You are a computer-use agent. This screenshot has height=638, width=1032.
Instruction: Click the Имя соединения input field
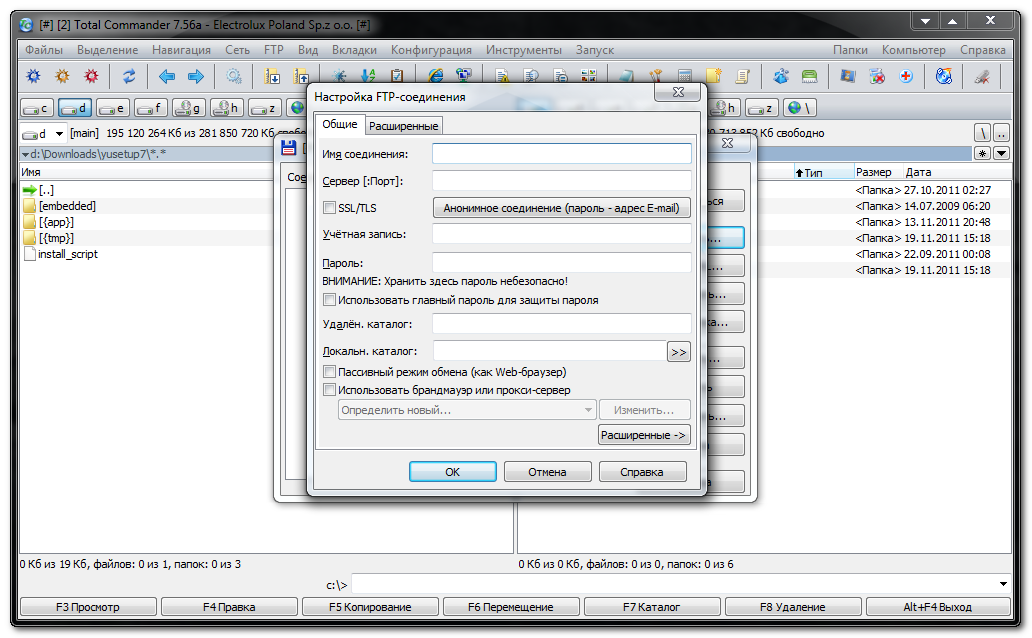(561, 154)
